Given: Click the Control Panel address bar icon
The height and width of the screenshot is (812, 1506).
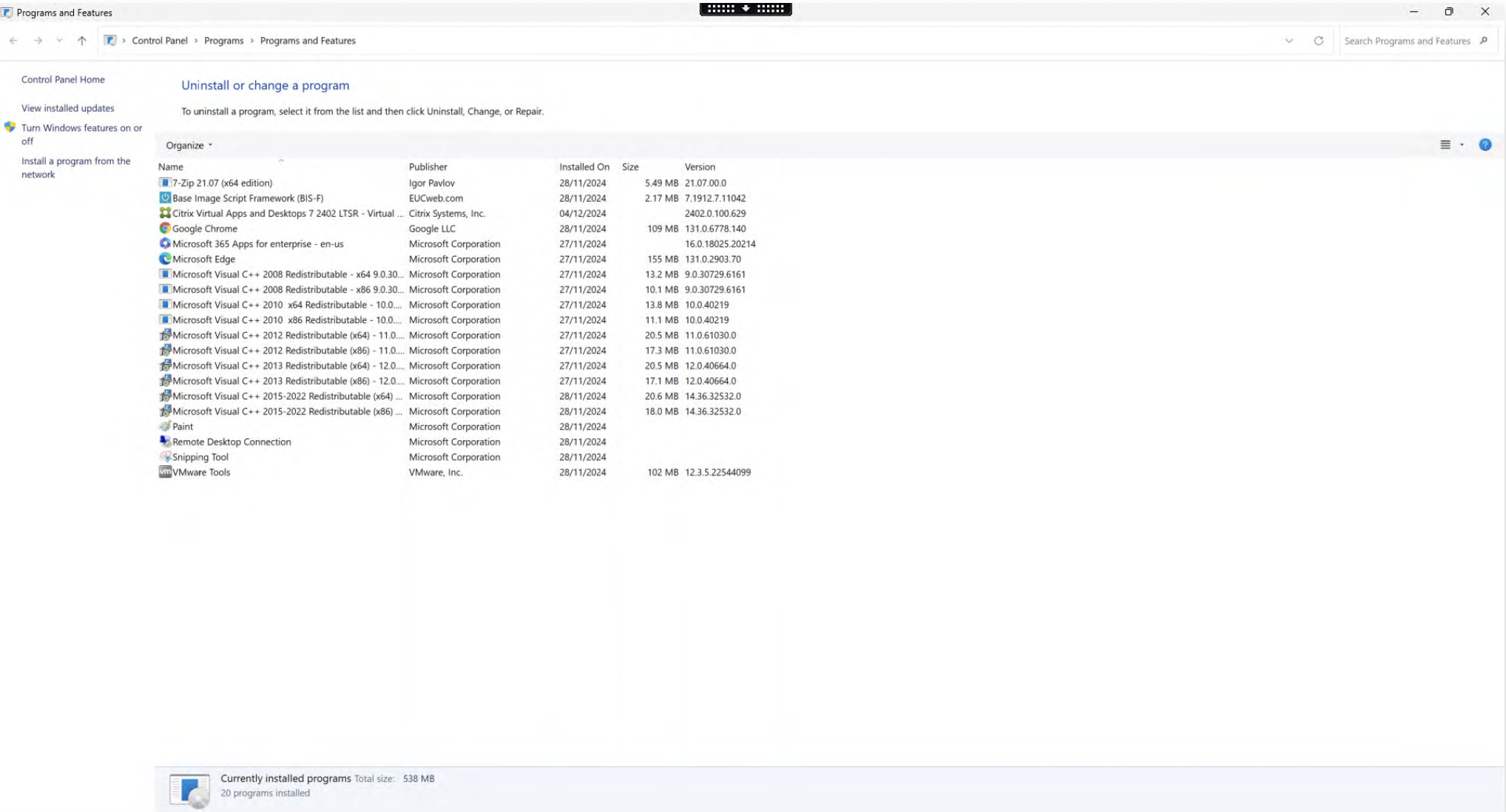Looking at the screenshot, I should coord(110,41).
